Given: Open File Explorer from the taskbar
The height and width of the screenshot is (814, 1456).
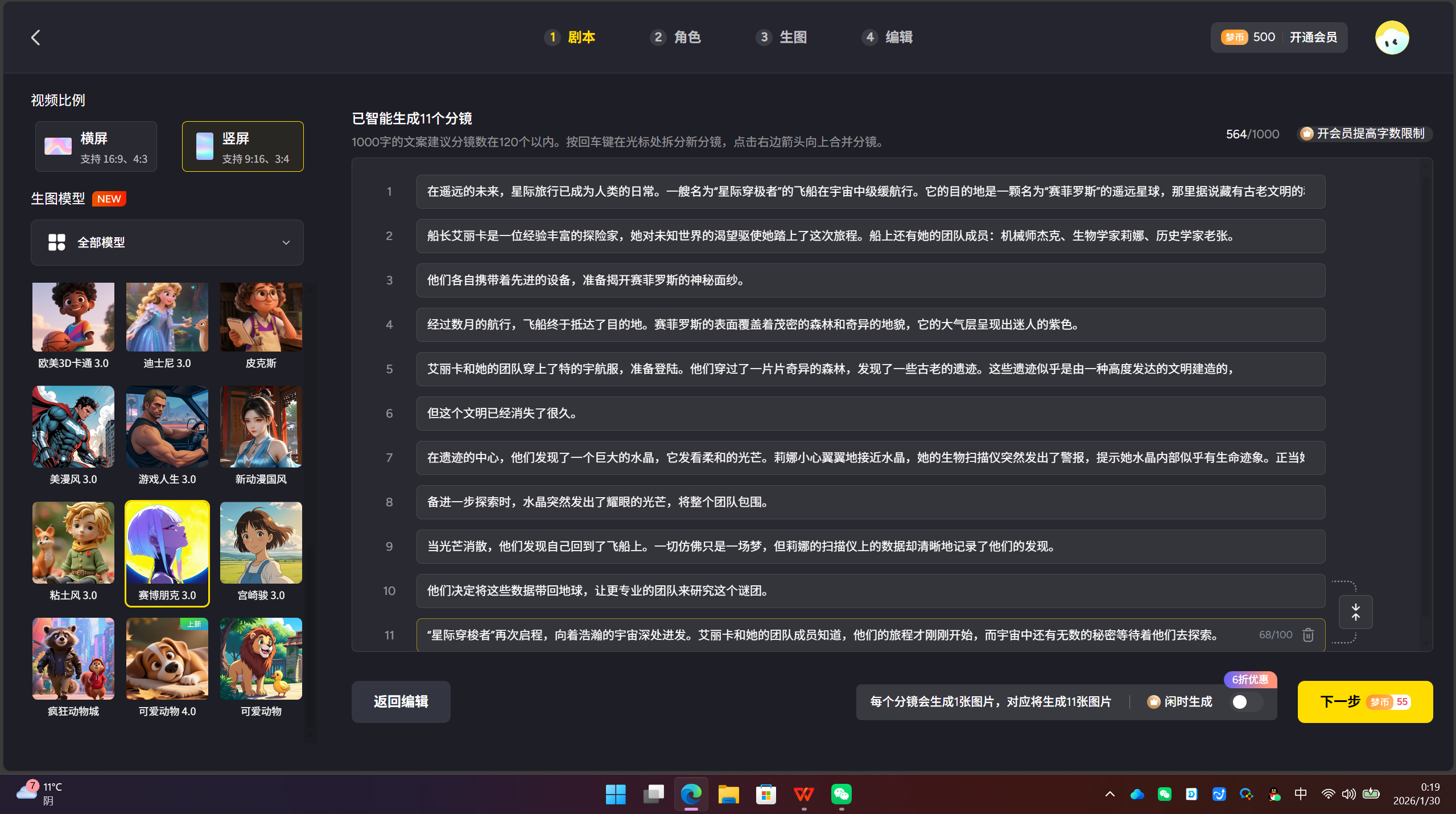Looking at the screenshot, I should pyautogui.click(x=728, y=794).
